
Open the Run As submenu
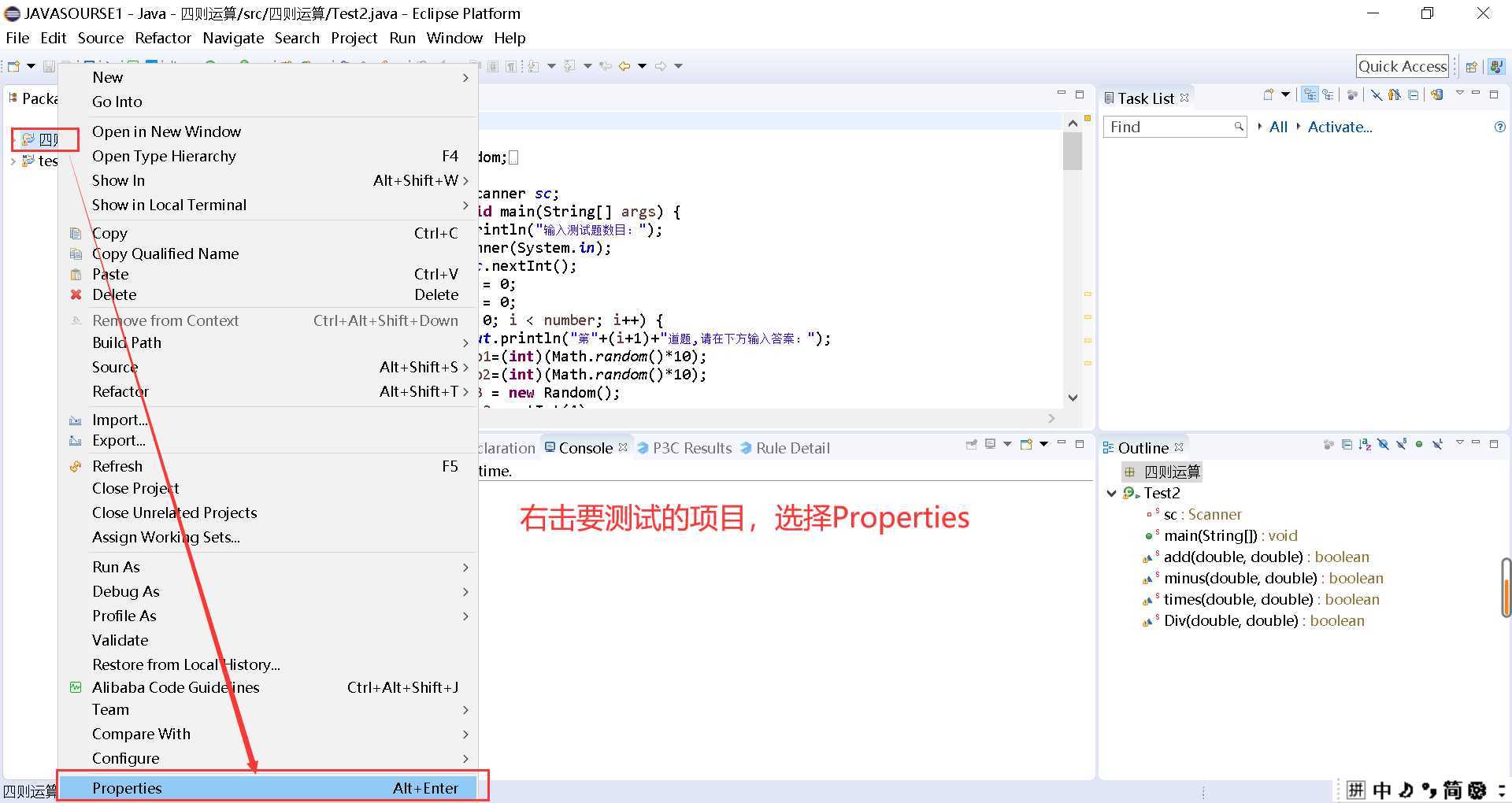pyautogui.click(x=268, y=567)
